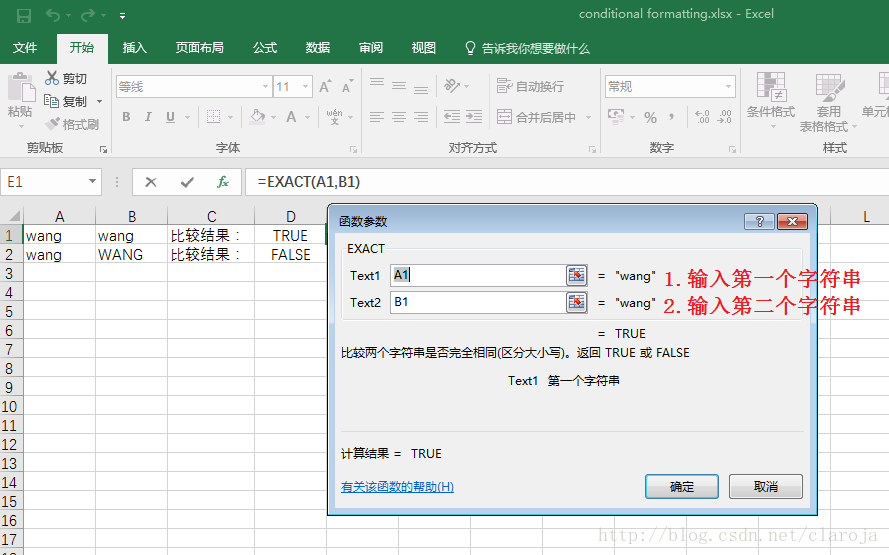
Task: Click cancel X in formula bar
Action: tap(151, 182)
